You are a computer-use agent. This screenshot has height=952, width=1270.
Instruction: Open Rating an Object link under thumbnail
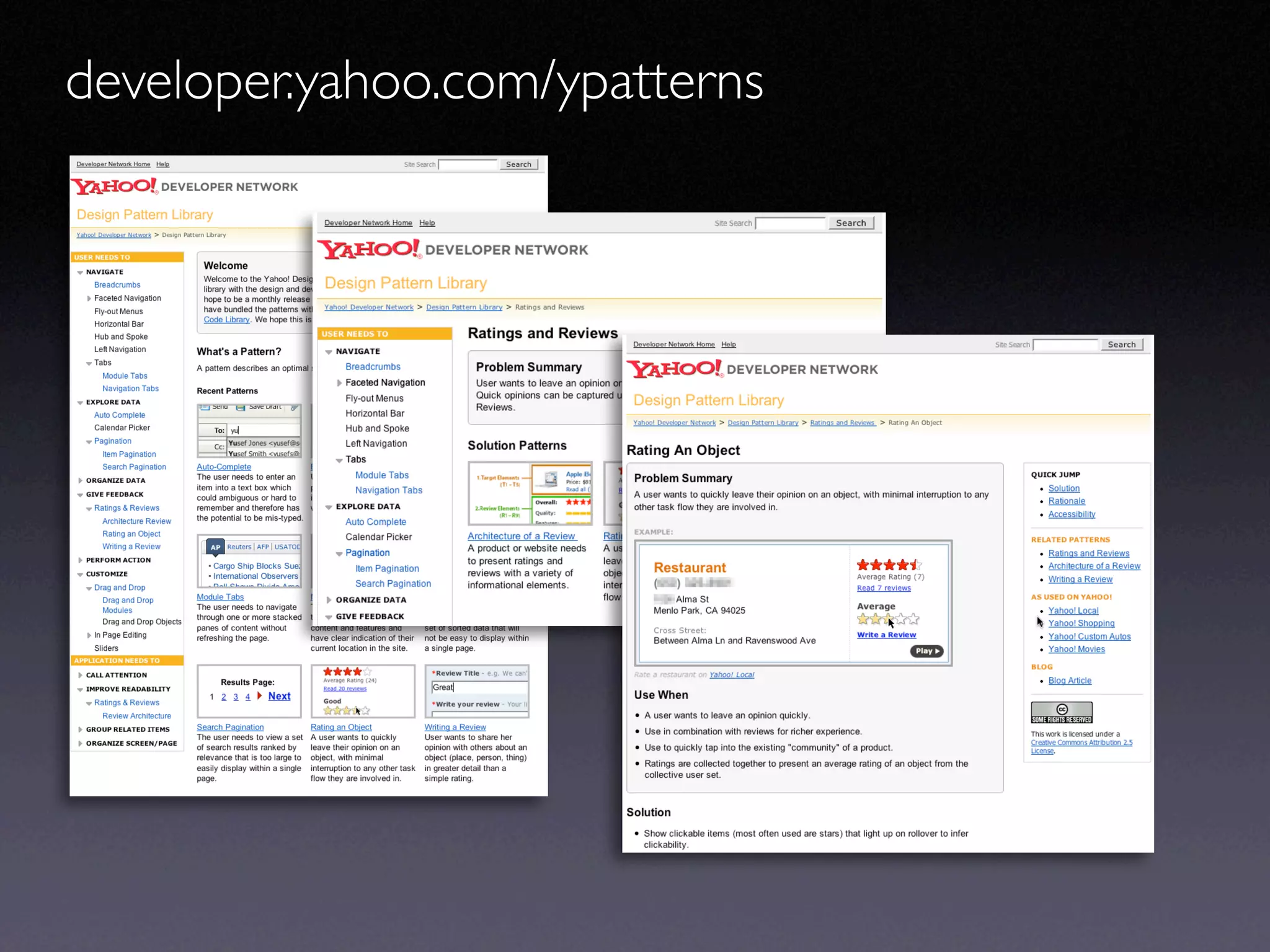[341, 728]
